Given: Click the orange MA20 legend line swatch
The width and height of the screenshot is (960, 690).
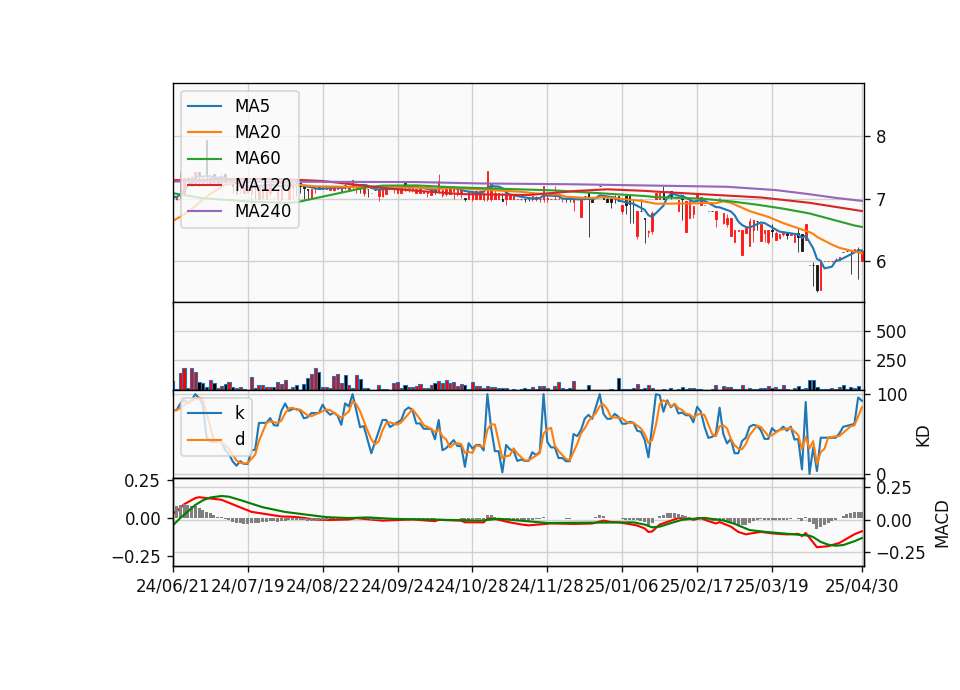Looking at the screenshot, I should click(x=204, y=132).
